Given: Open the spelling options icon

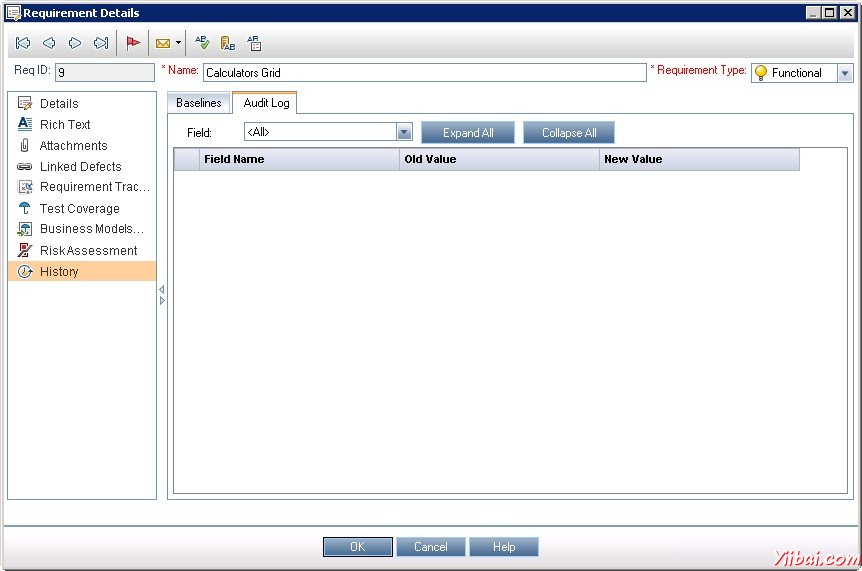Looking at the screenshot, I should 254,43.
